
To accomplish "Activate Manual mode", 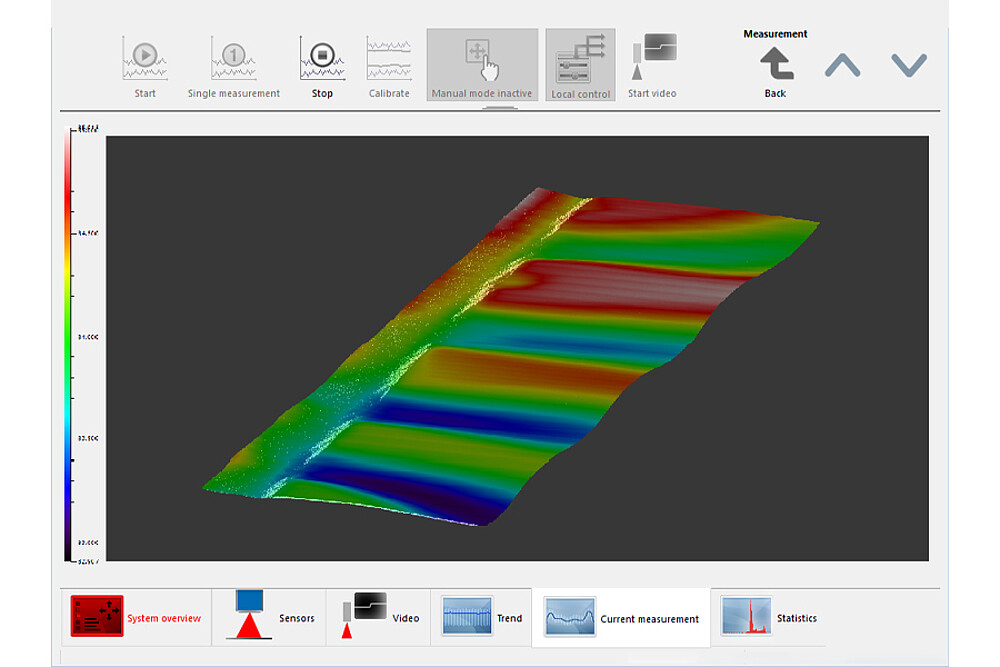I will [479, 60].
